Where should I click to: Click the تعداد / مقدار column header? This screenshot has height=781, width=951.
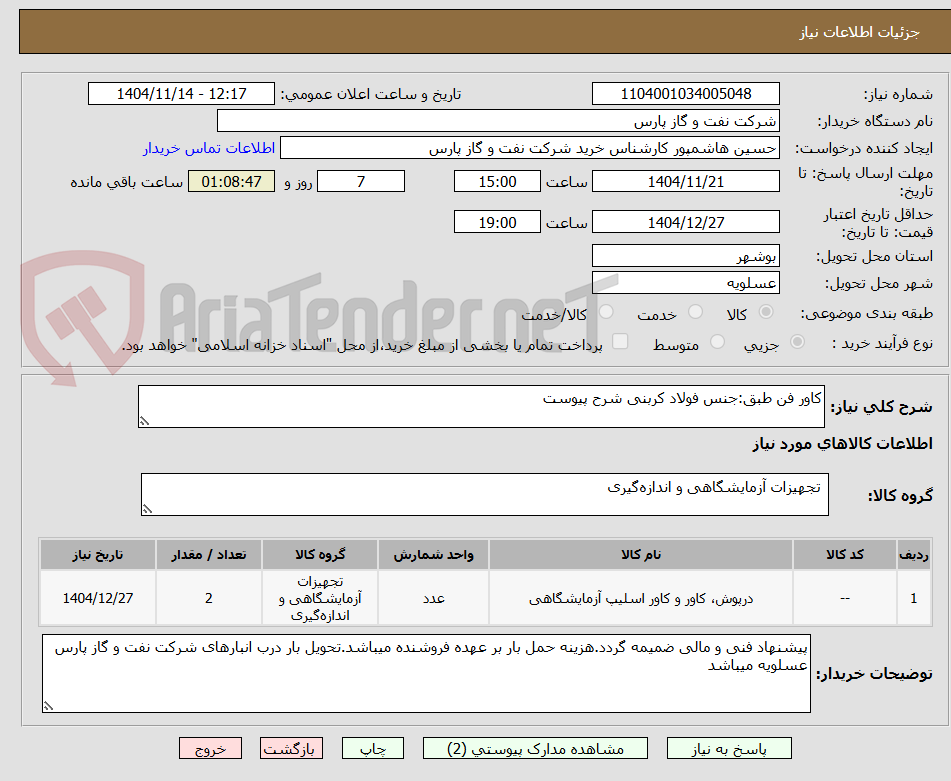pos(209,555)
